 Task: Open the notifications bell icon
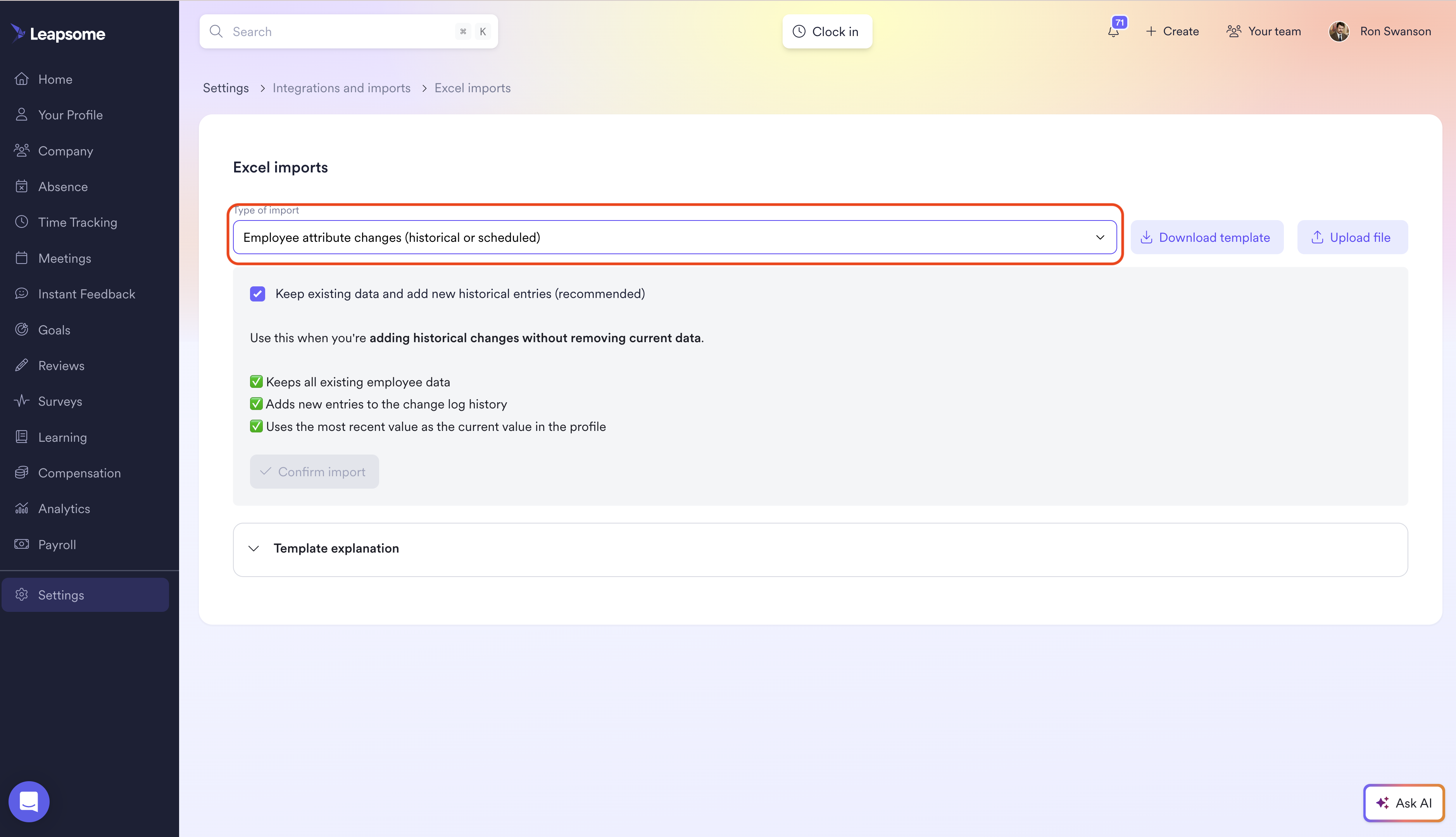click(1113, 32)
